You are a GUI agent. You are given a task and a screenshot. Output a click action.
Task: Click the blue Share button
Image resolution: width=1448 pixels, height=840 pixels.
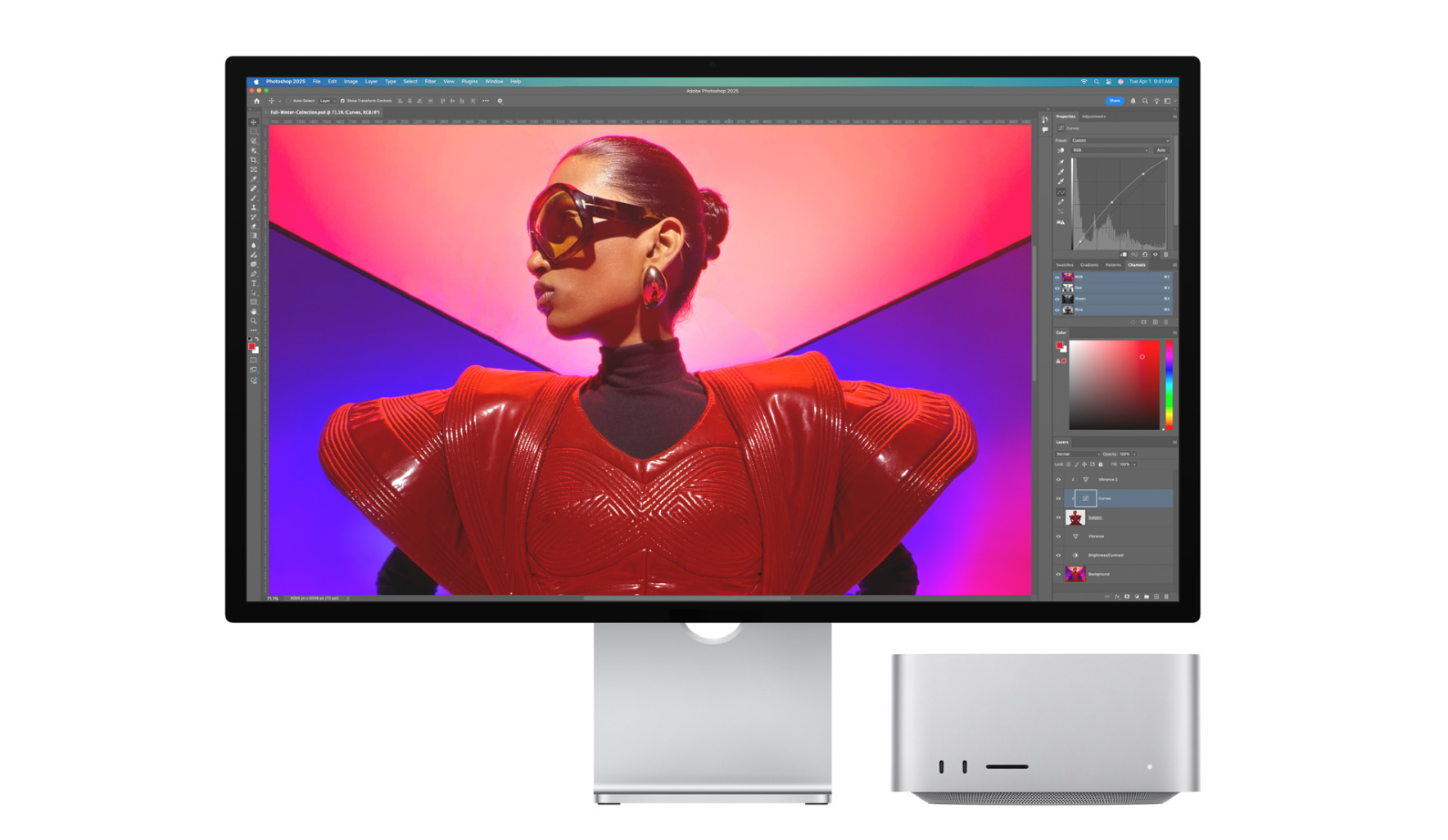[x=1114, y=101]
